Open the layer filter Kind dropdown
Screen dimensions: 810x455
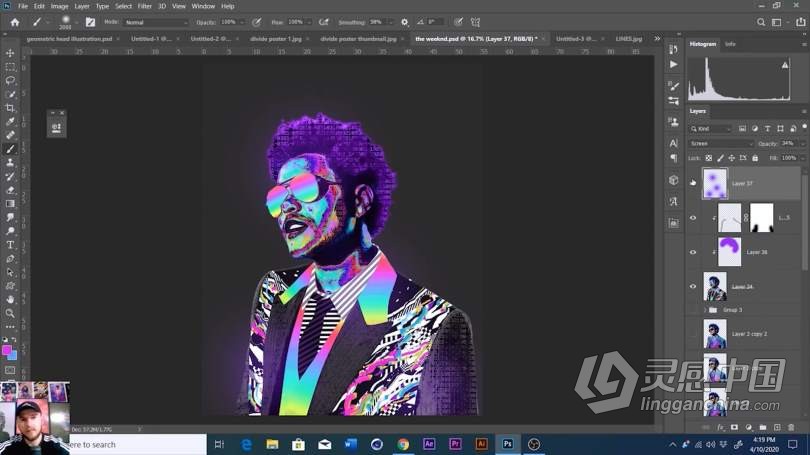[x=711, y=129]
